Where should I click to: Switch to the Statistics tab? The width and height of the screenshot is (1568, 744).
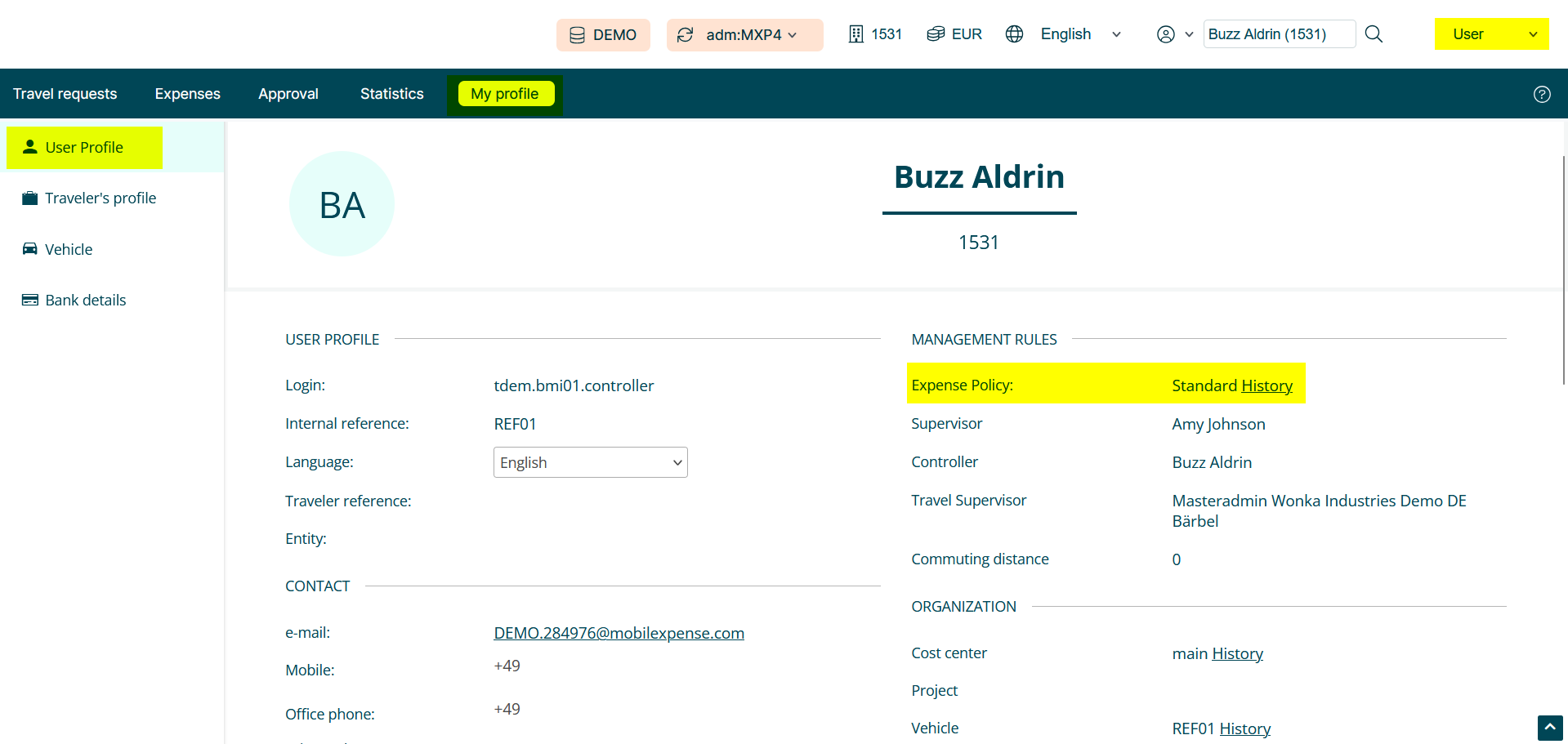pyautogui.click(x=391, y=94)
